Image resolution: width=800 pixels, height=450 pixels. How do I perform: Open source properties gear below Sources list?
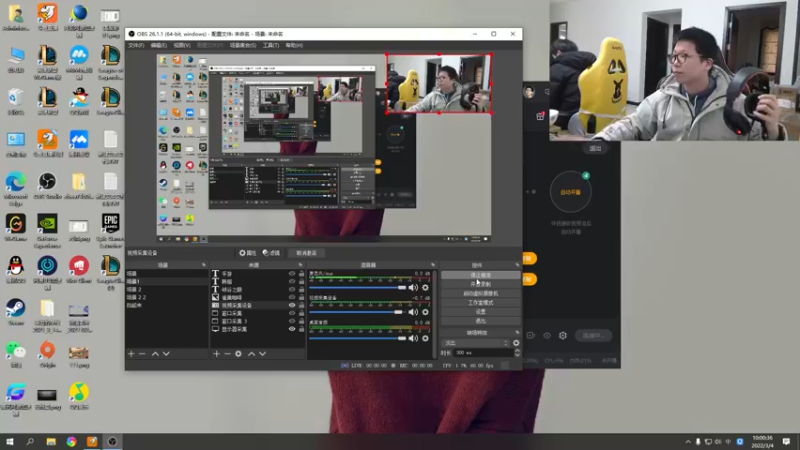tap(238, 354)
